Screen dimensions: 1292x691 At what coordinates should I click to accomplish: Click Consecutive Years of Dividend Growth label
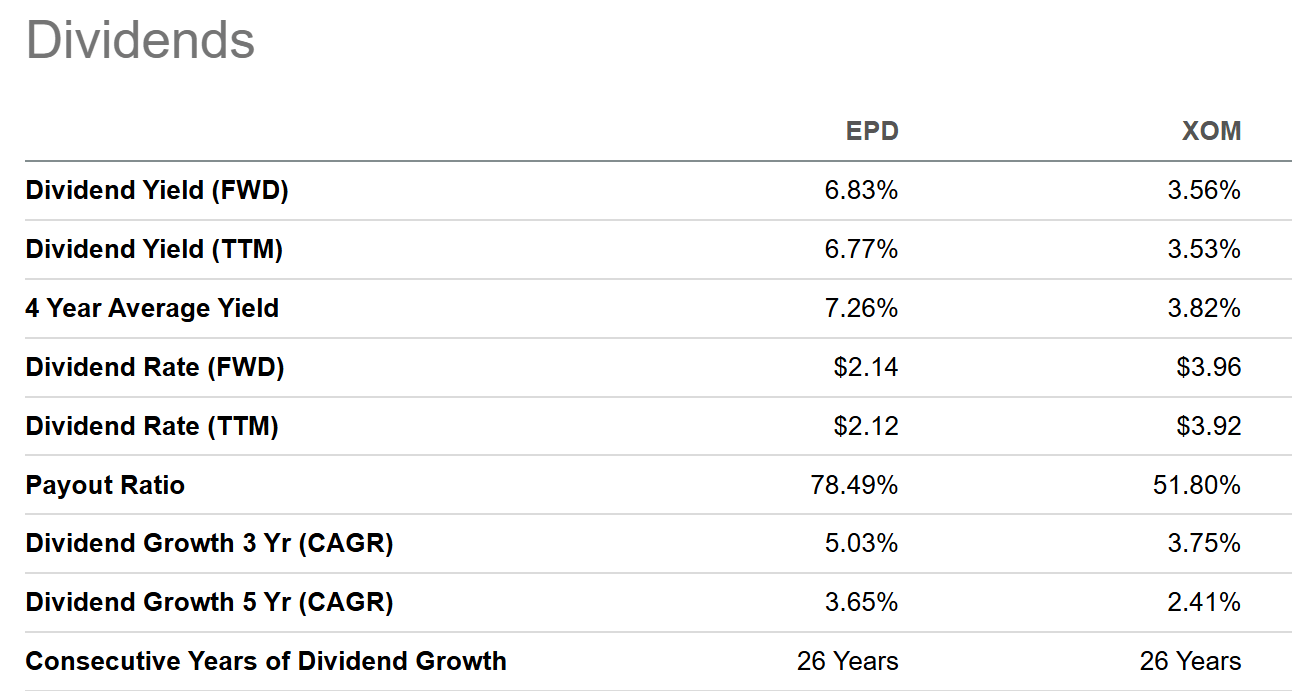266,661
